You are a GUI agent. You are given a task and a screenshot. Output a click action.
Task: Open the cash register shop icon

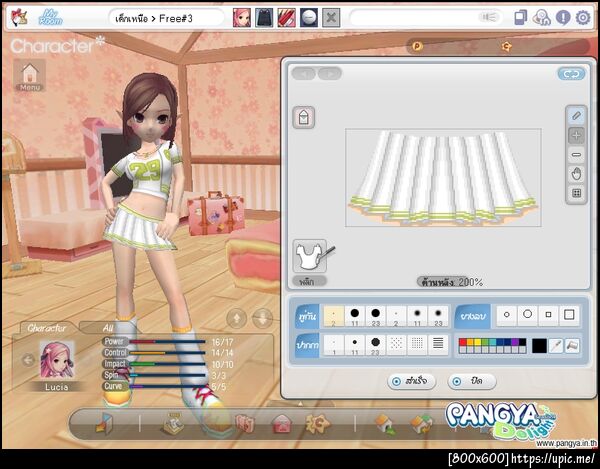pos(172,424)
